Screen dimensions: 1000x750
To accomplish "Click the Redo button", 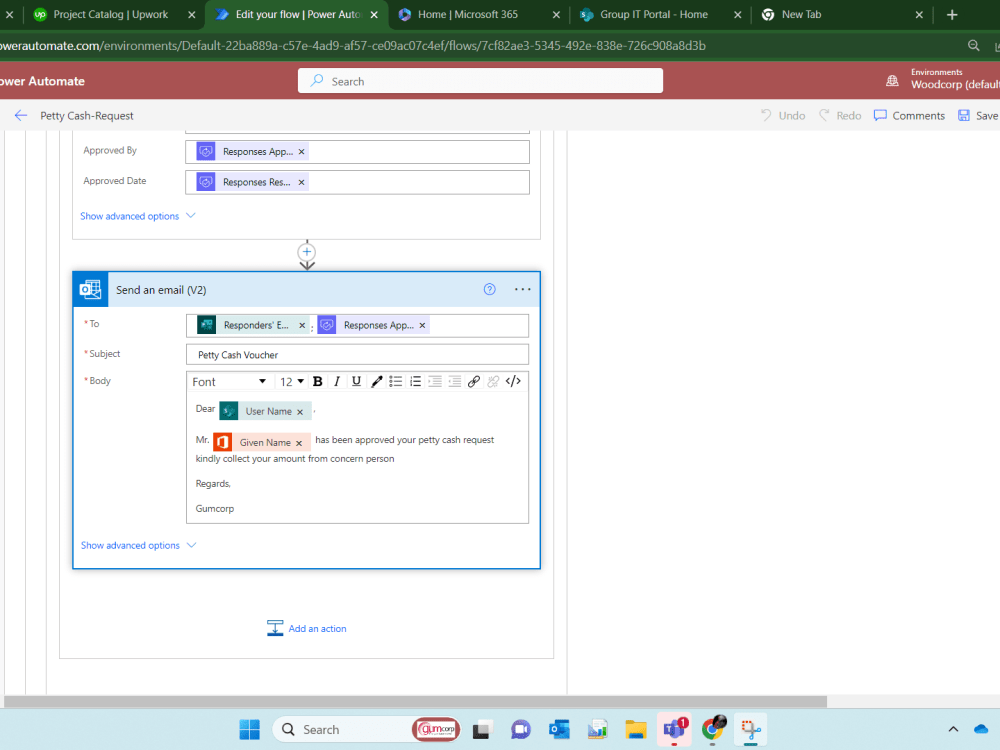I will click(x=840, y=115).
